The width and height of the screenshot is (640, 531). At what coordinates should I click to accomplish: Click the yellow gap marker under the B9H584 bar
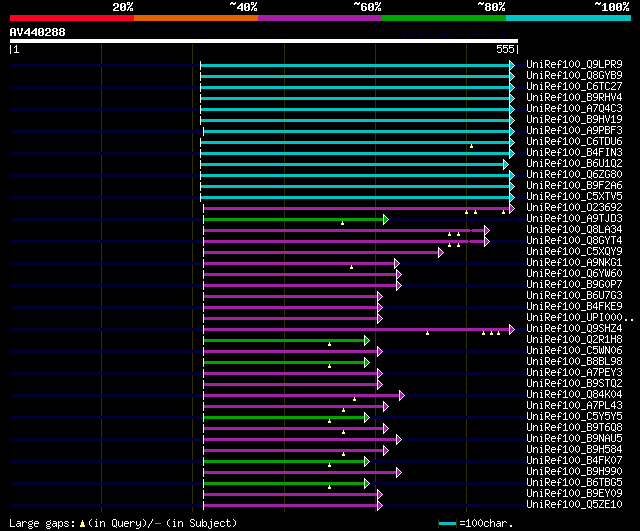pyautogui.click(x=343, y=454)
